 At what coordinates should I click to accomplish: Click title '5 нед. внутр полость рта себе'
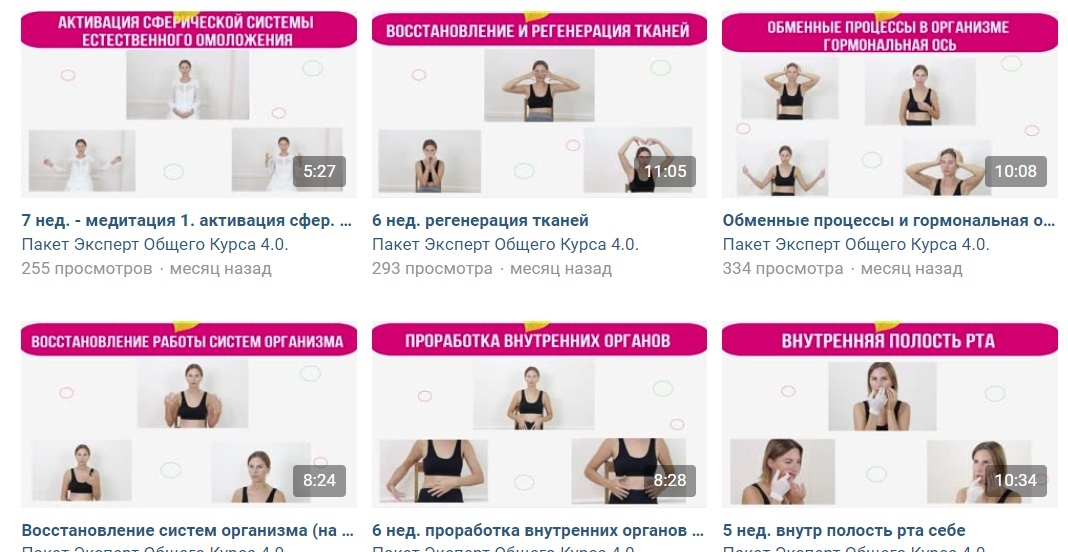844,530
